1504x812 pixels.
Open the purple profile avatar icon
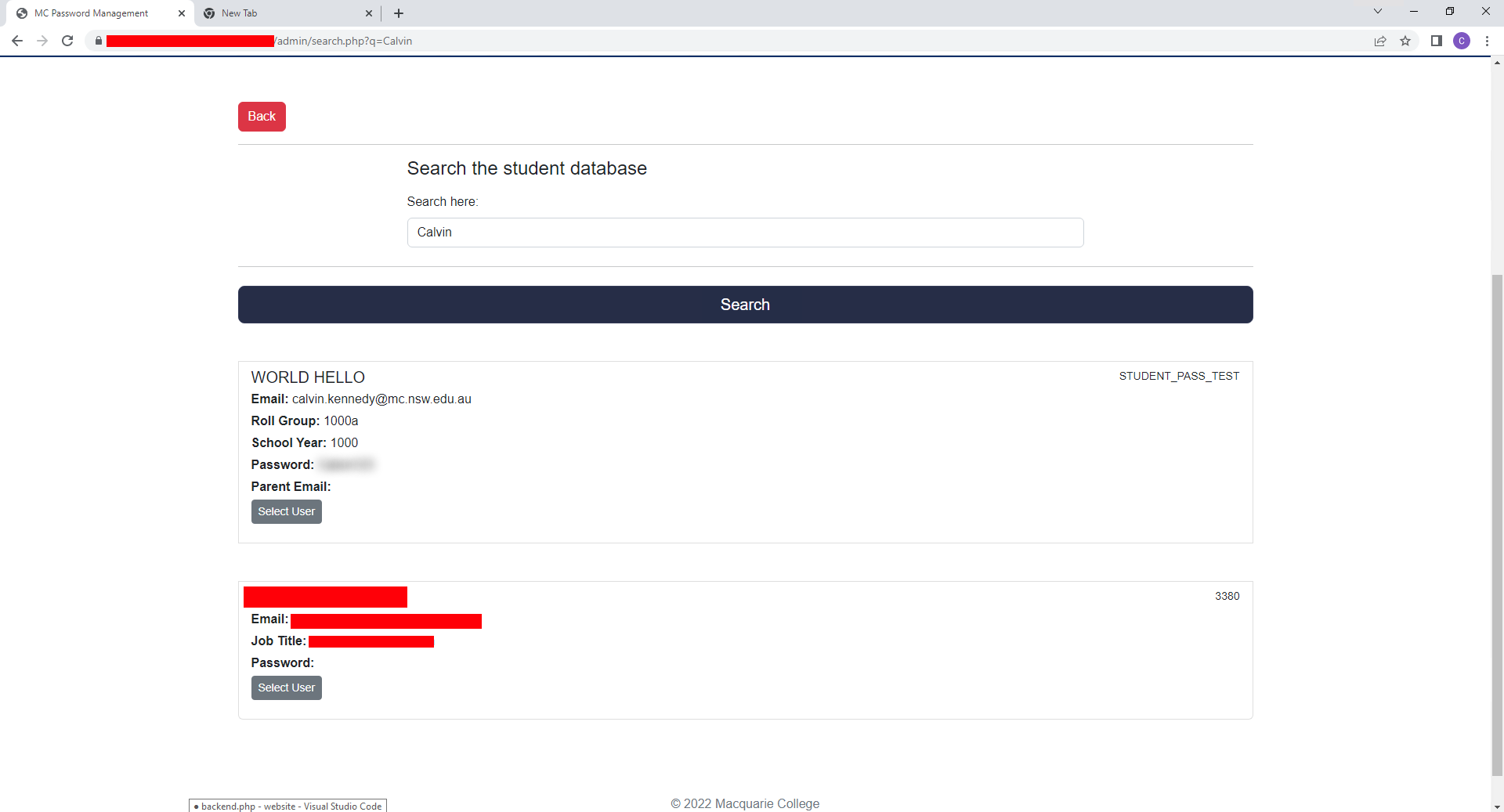coord(1462,41)
